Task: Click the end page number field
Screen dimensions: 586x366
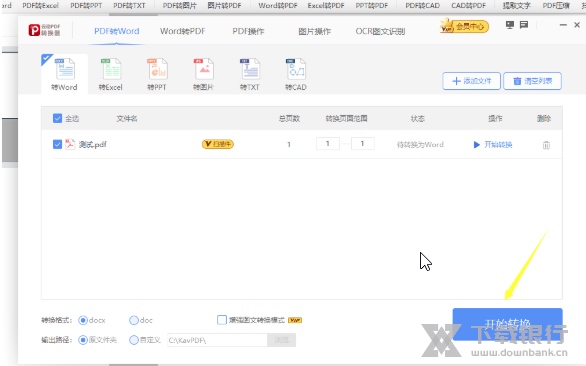Action: point(363,144)
